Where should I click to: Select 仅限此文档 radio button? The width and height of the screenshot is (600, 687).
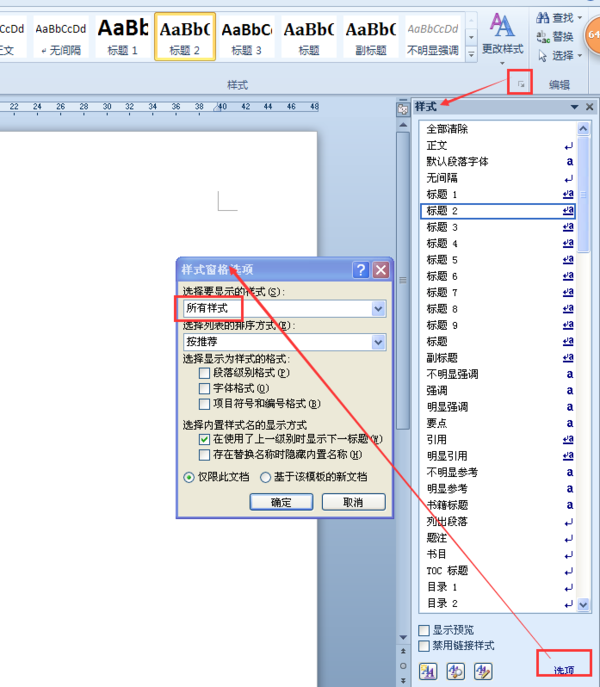click(x=189, y=477)
